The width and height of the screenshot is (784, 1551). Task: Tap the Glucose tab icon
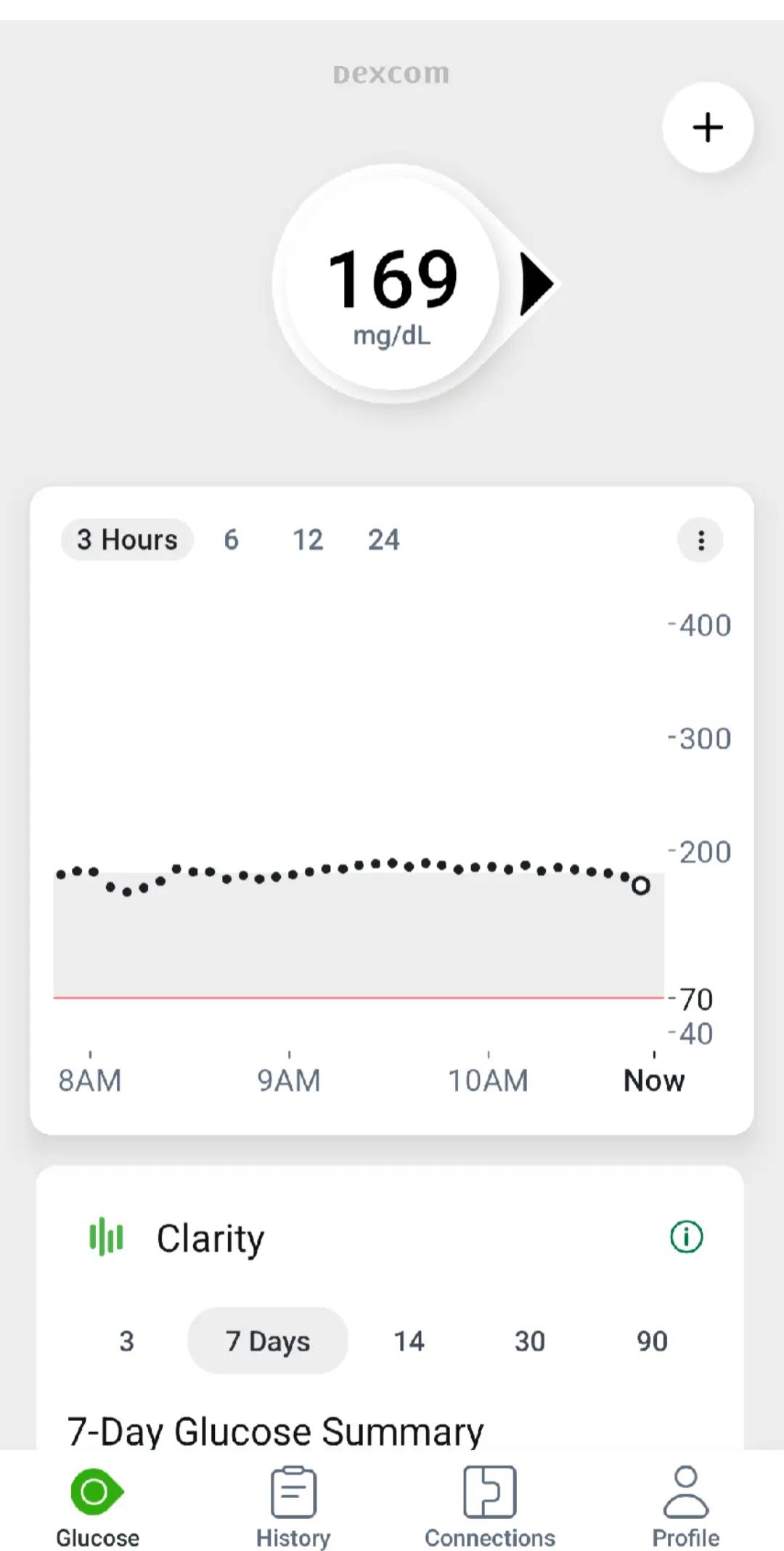coord(97,1491)
